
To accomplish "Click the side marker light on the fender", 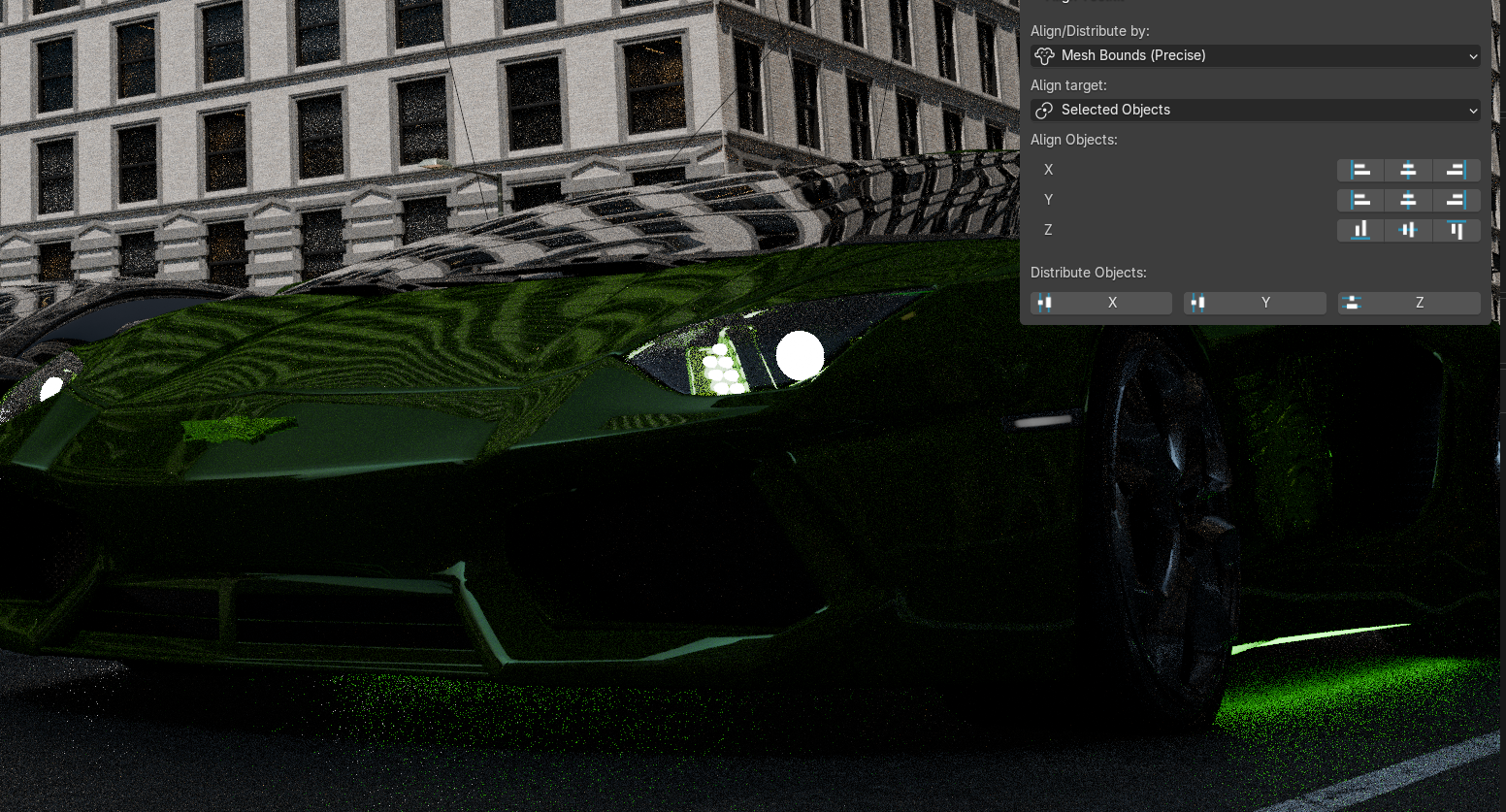I will point(1043,421).
